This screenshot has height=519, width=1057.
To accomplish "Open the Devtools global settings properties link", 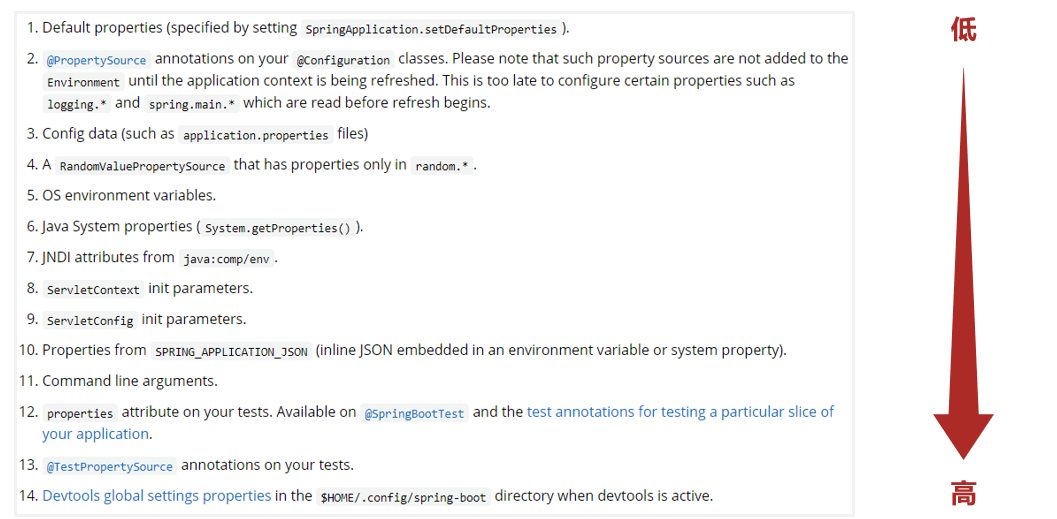I will (x=157, y=496).
